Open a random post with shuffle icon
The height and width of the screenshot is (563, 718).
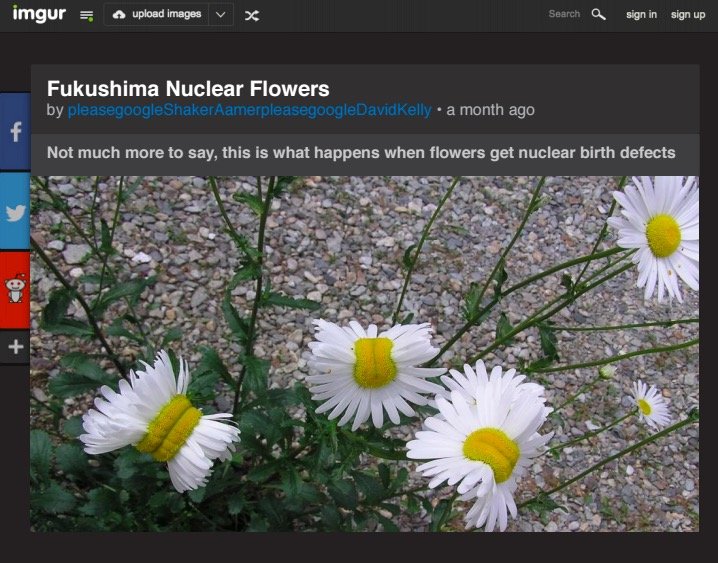click(252, 15)
